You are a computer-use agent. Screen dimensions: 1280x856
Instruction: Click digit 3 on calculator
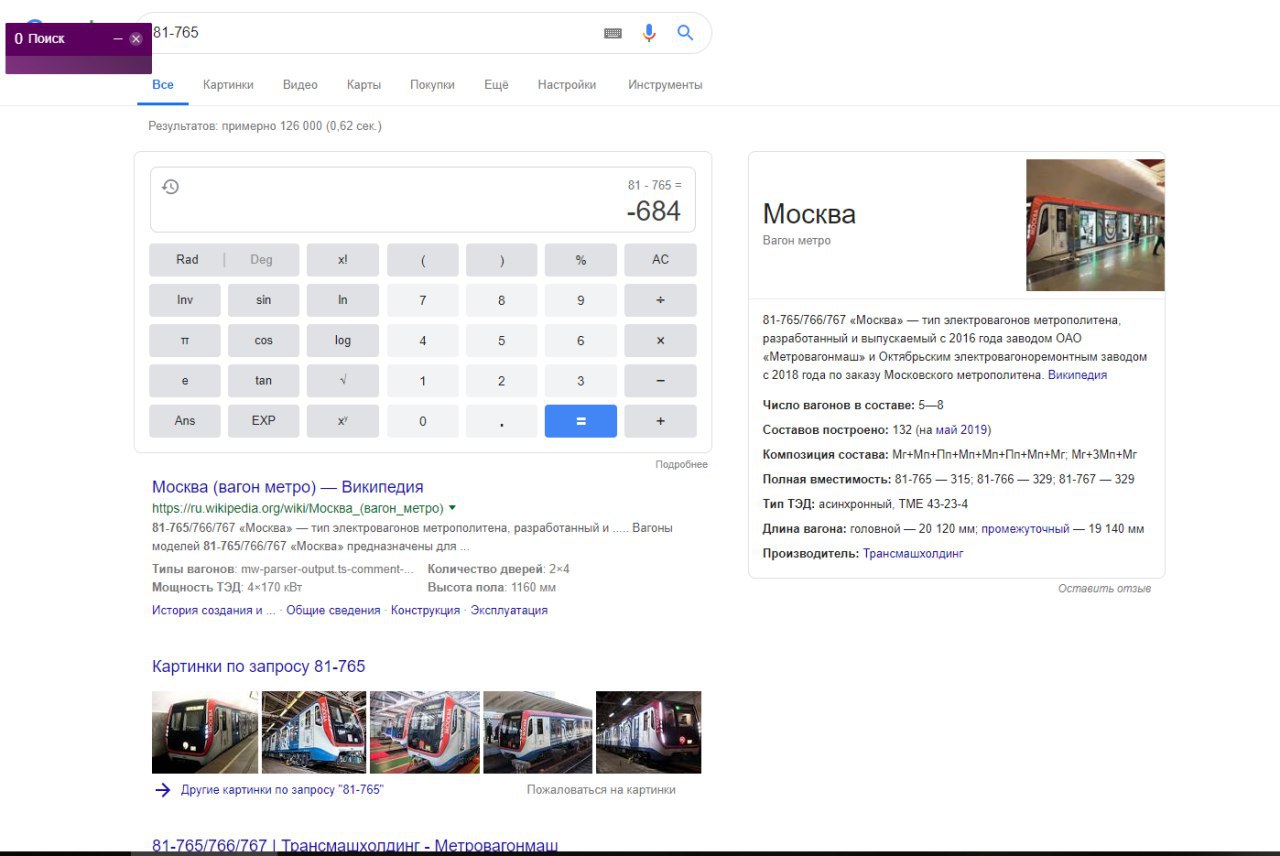tap(581, 380)
